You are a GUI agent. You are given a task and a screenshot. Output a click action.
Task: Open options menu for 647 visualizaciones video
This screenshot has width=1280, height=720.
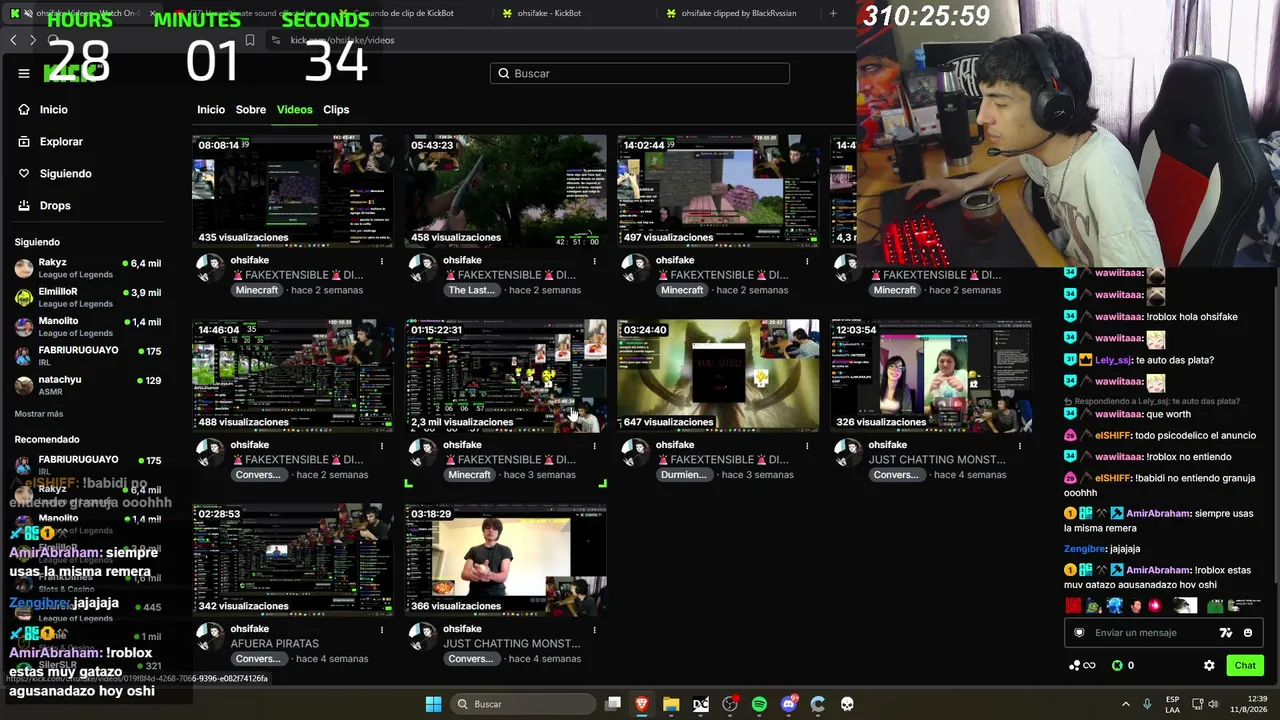(x=807, y=446)
